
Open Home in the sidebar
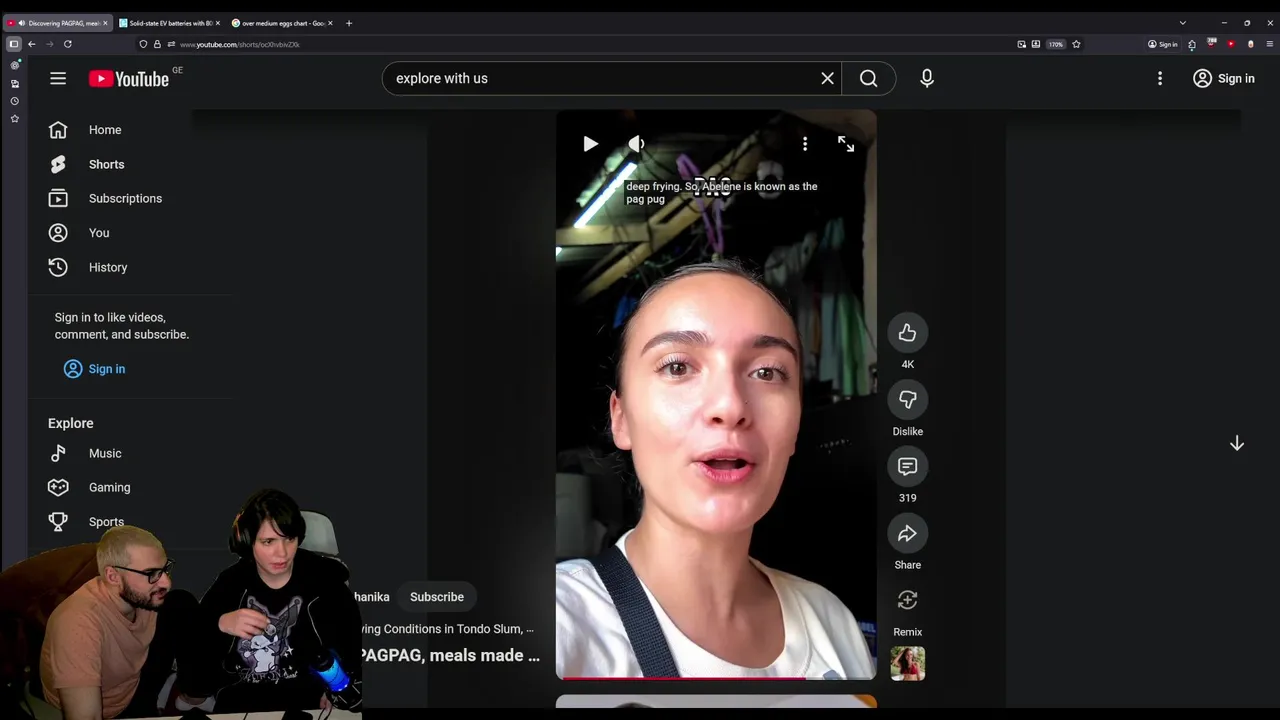pos(105,130)
